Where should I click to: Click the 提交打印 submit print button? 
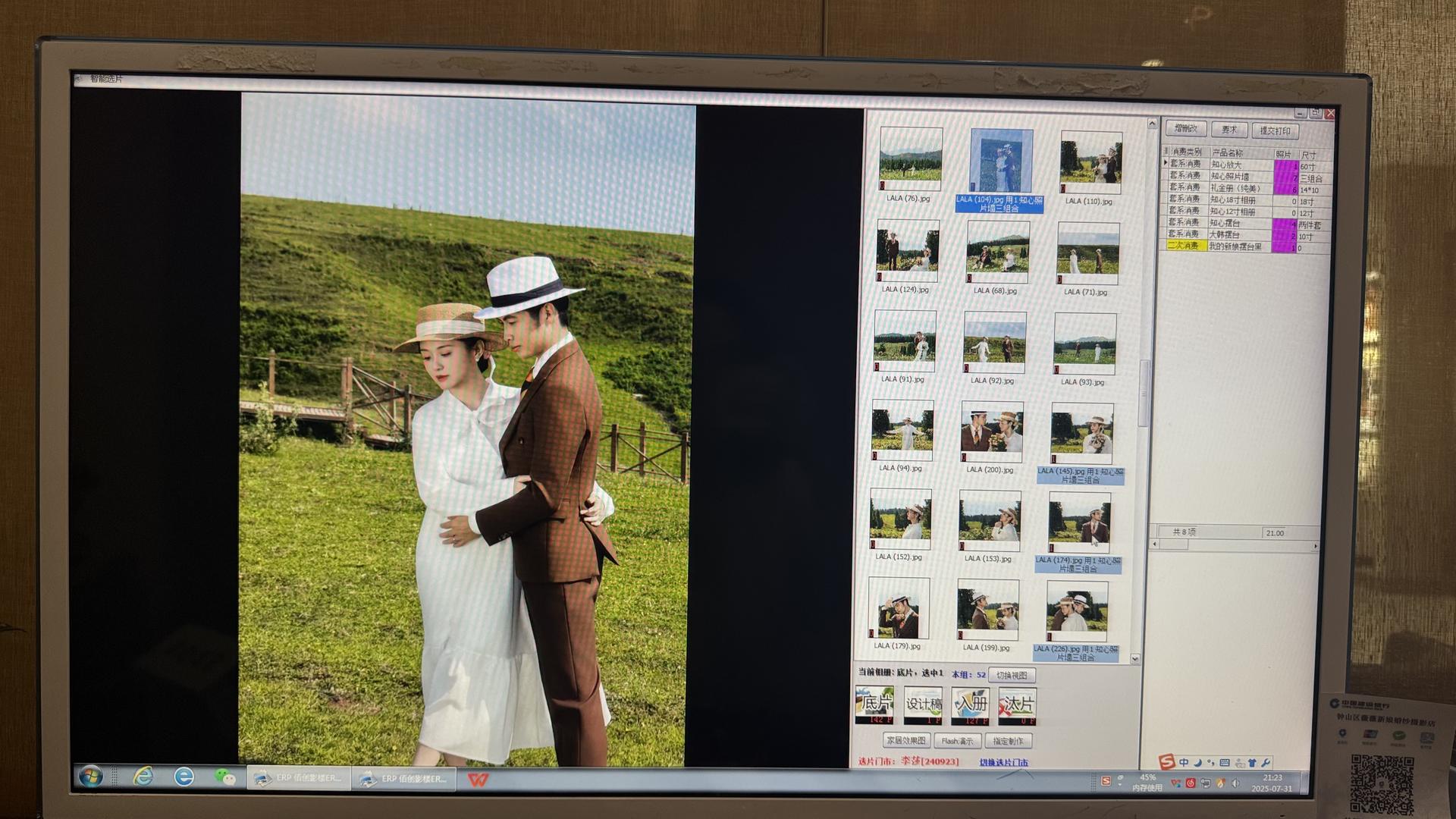click(1275, 131)
